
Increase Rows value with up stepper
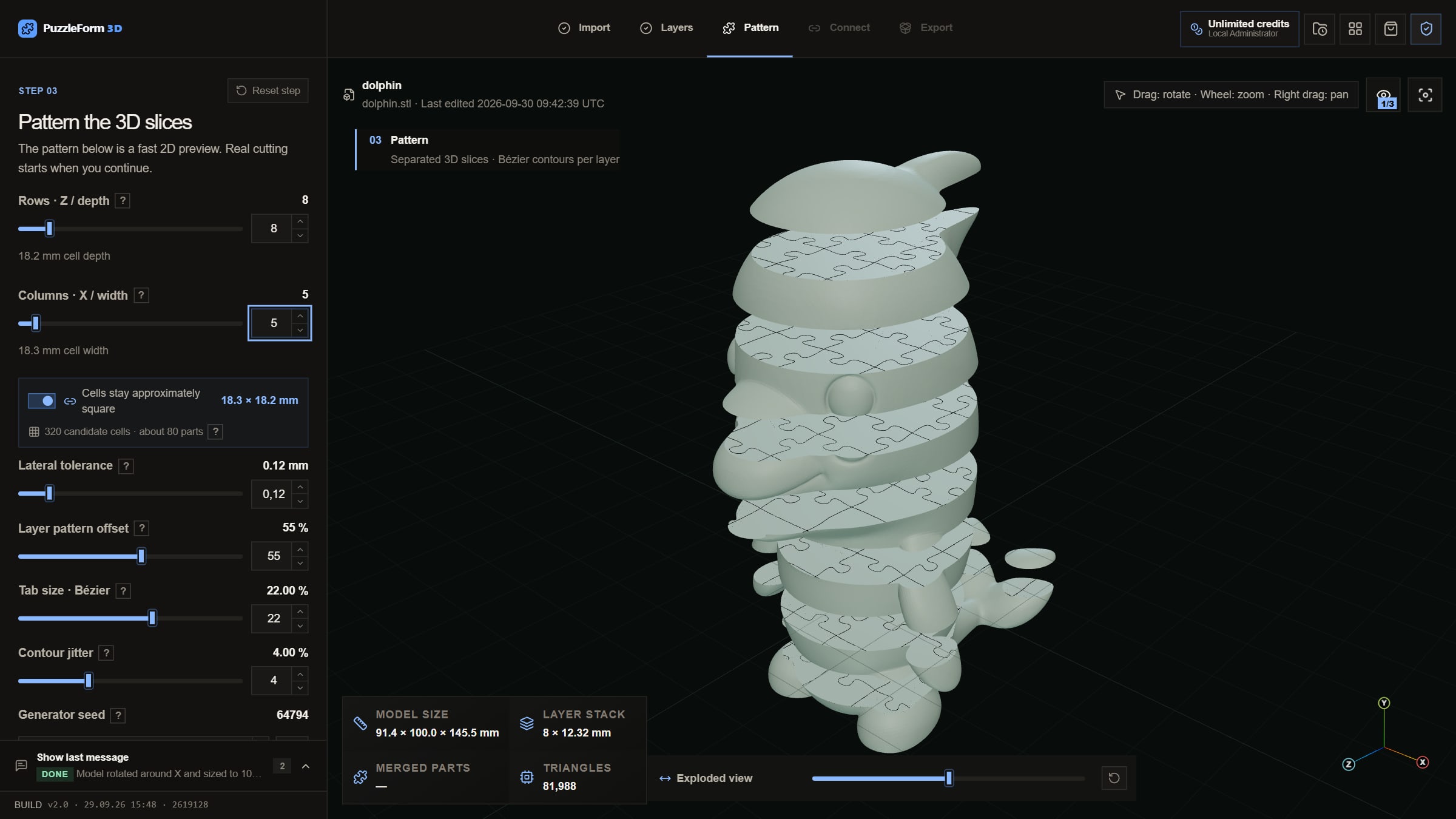[300, 221]
